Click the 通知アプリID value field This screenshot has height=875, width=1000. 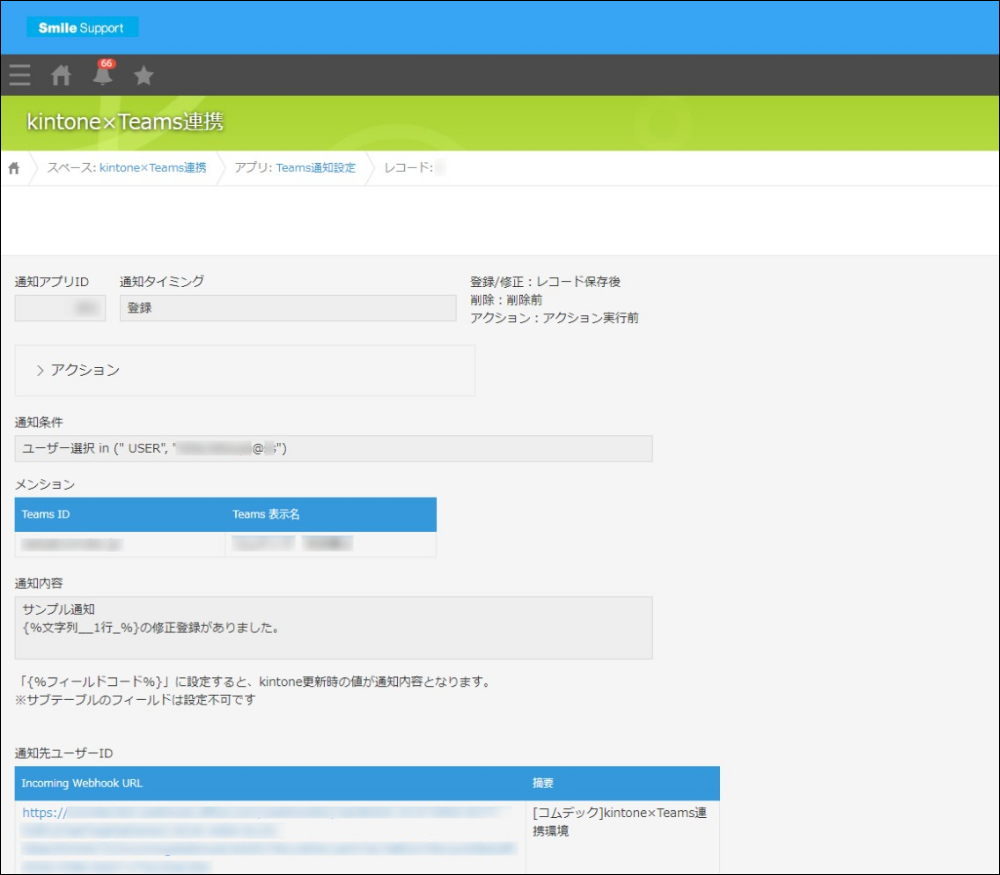pos(60,308)
